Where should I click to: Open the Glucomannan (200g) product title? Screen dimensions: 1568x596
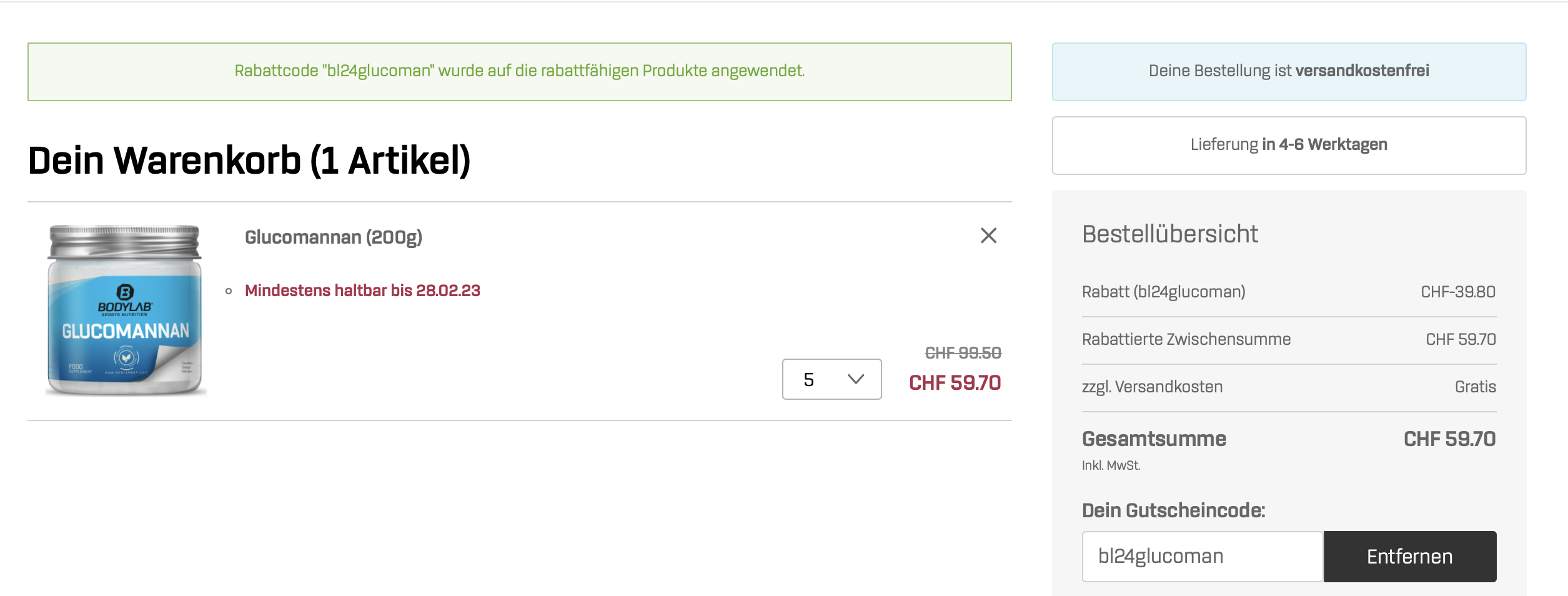tap(334, 237)
